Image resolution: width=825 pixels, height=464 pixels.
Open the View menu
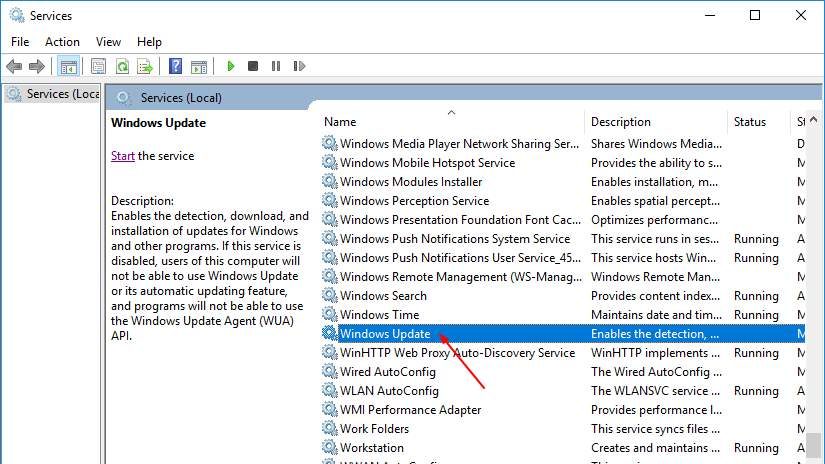108,42
